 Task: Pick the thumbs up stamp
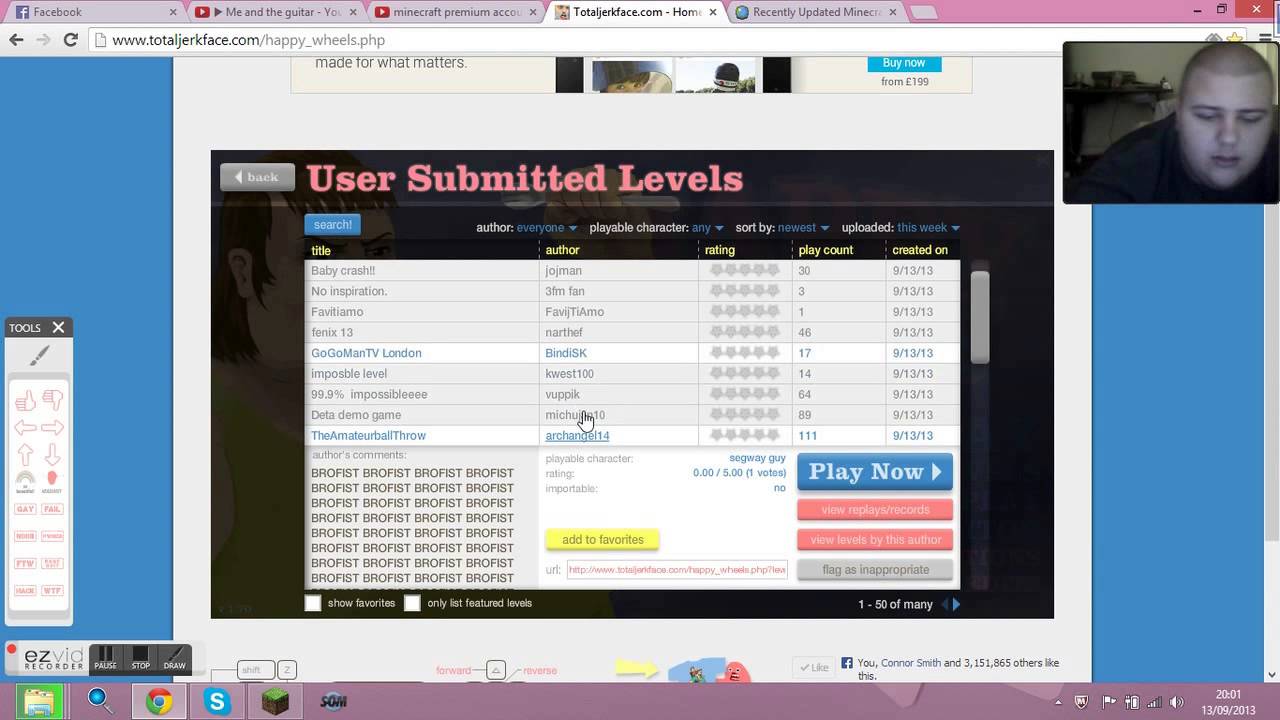[x=25, y=401]
